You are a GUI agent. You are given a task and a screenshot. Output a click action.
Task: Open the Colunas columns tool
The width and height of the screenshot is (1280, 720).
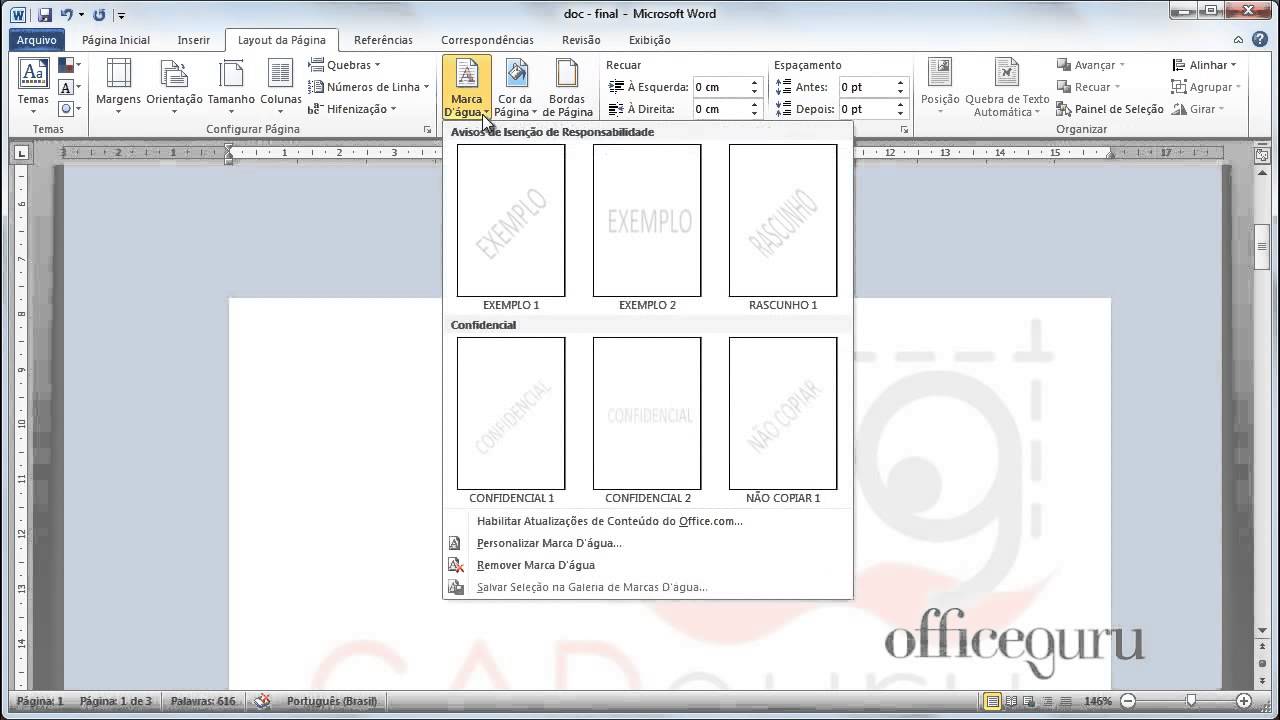point(281,86)
